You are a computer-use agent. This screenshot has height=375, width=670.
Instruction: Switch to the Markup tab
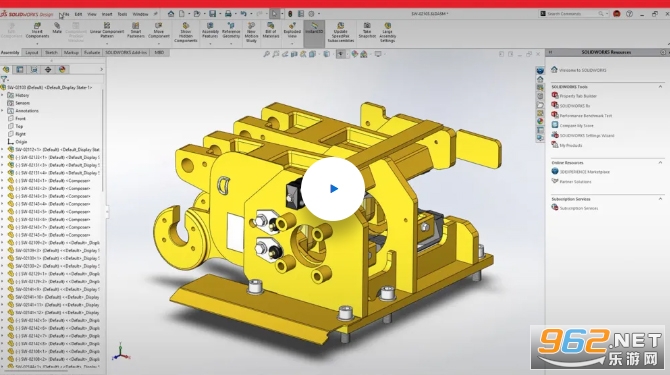71,53
